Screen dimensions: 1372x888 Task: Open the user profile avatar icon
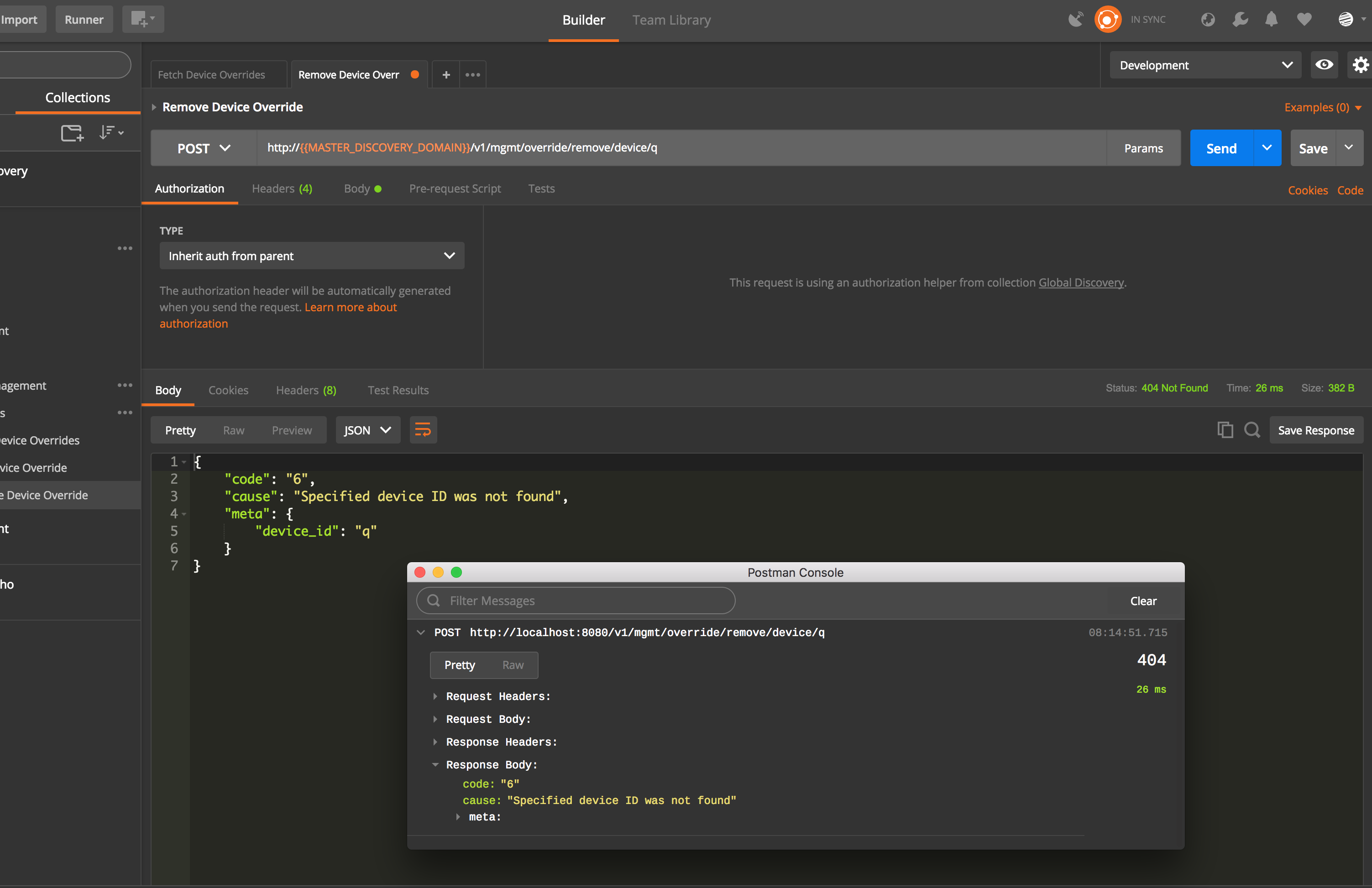pyautogui.click(x=1346, y=19)
